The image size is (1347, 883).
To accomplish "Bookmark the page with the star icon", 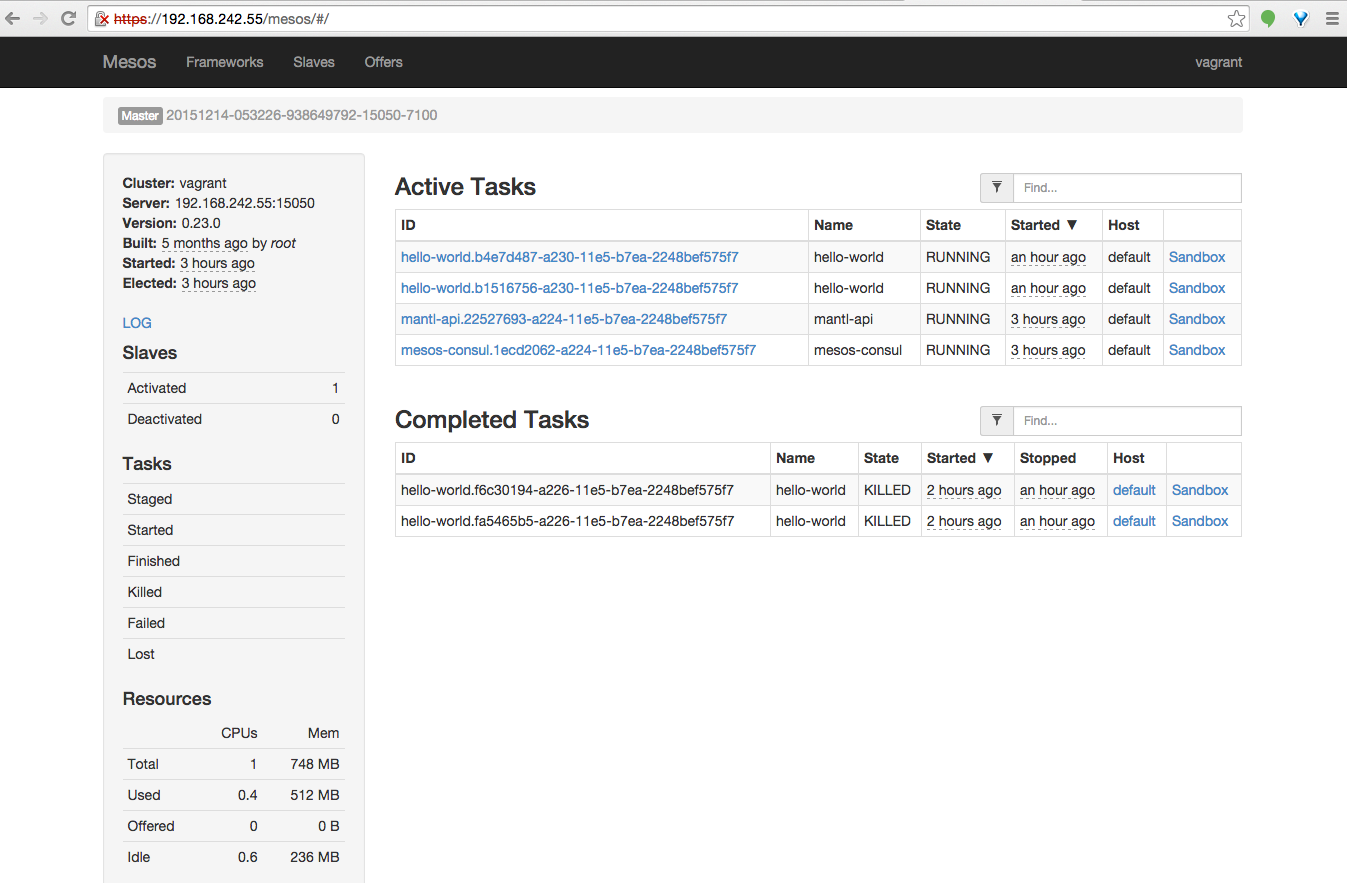I will click(x=1237, y=18).
